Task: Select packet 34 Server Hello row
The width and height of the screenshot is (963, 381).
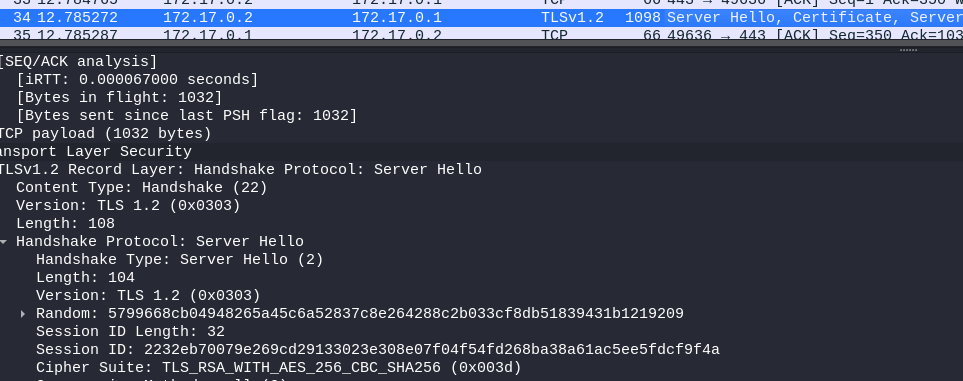Action: tap(482, 18)
